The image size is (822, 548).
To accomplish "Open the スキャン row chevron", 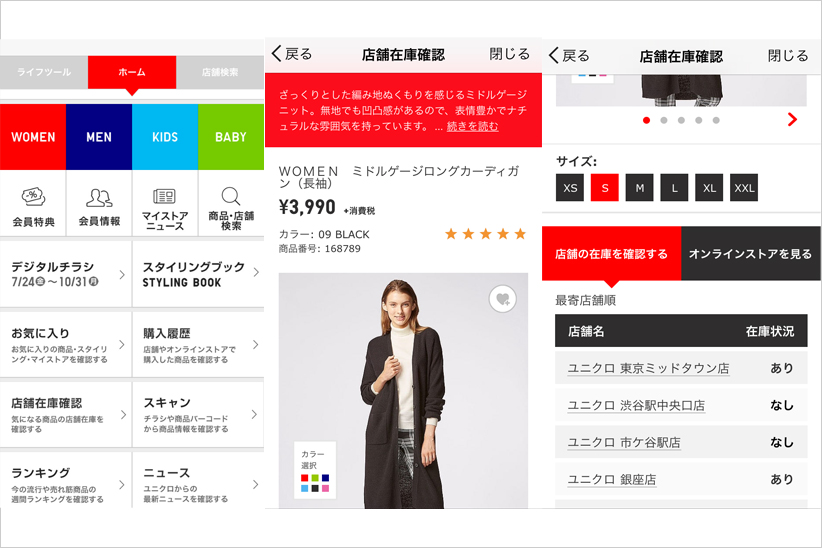I will pyautogui.click(x=254, y=414).
